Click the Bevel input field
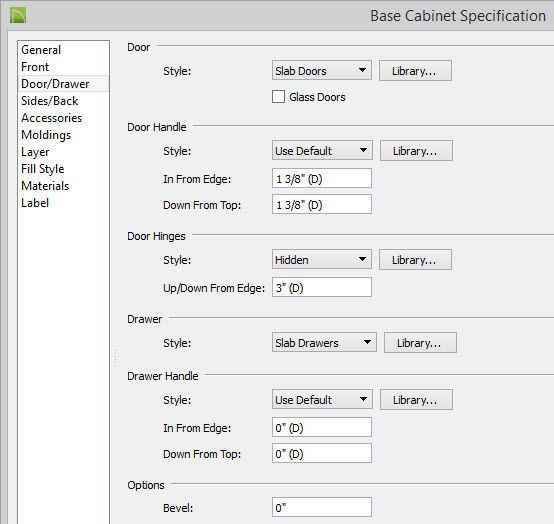The image size is (554, 524). (x=322, y=507)
